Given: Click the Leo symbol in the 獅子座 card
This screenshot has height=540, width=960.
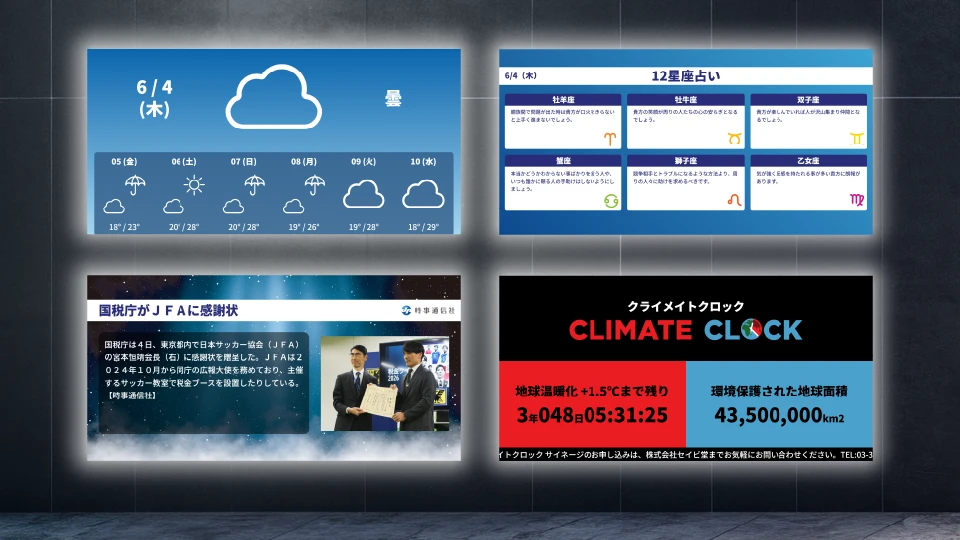Looking at the screenshot, I should coord(734,200).
